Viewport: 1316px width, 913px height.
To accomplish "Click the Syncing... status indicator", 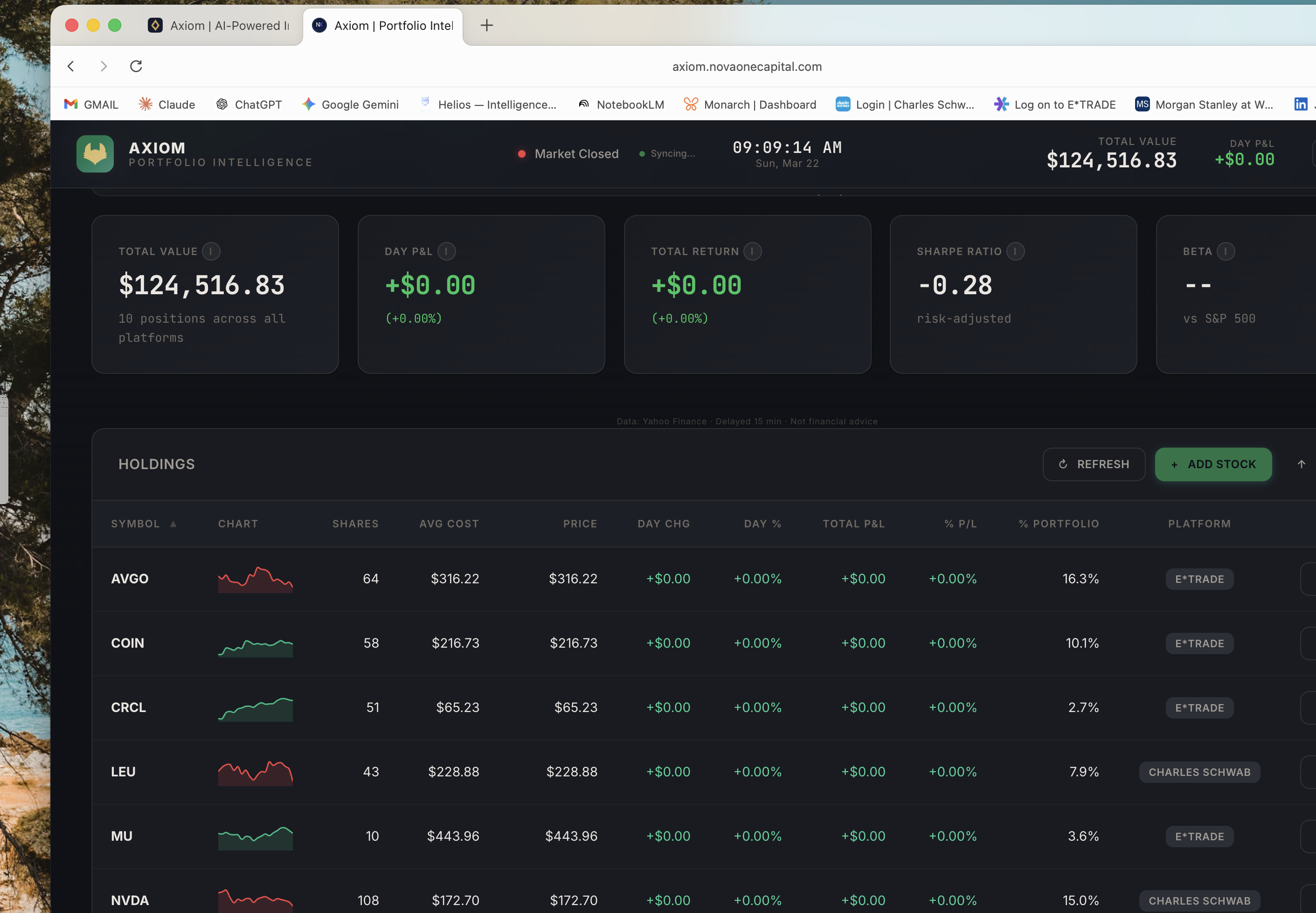I will click(666, 153).
